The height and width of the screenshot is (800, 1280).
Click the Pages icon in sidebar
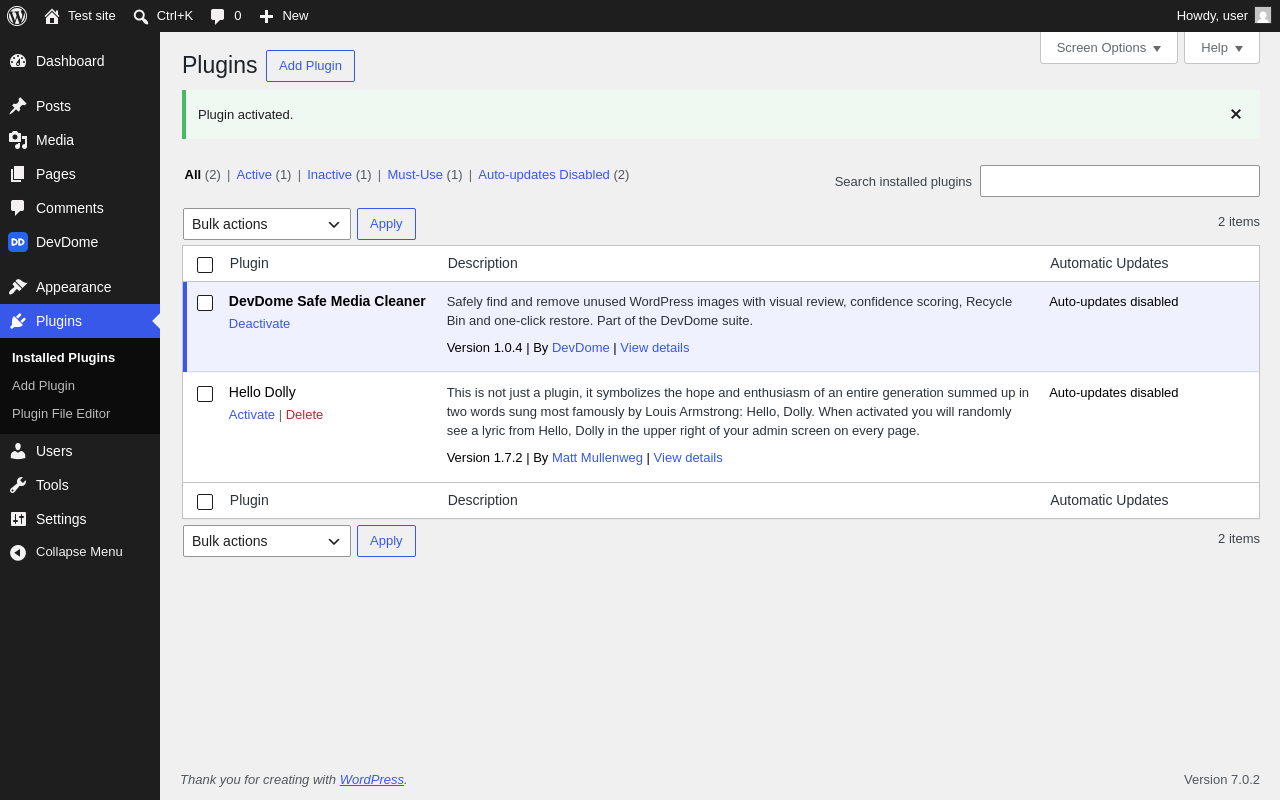tap(18, 174)
